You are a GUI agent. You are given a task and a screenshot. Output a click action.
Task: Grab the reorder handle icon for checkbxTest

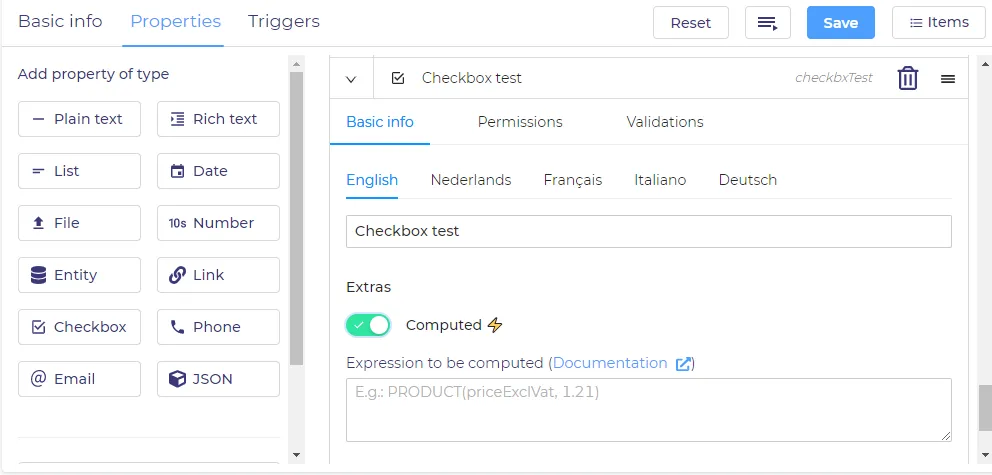pyautogui.click(x=948, y=79)
